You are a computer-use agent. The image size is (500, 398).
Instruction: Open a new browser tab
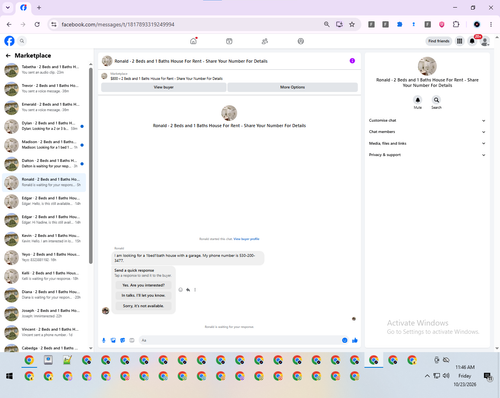point(39,7)
